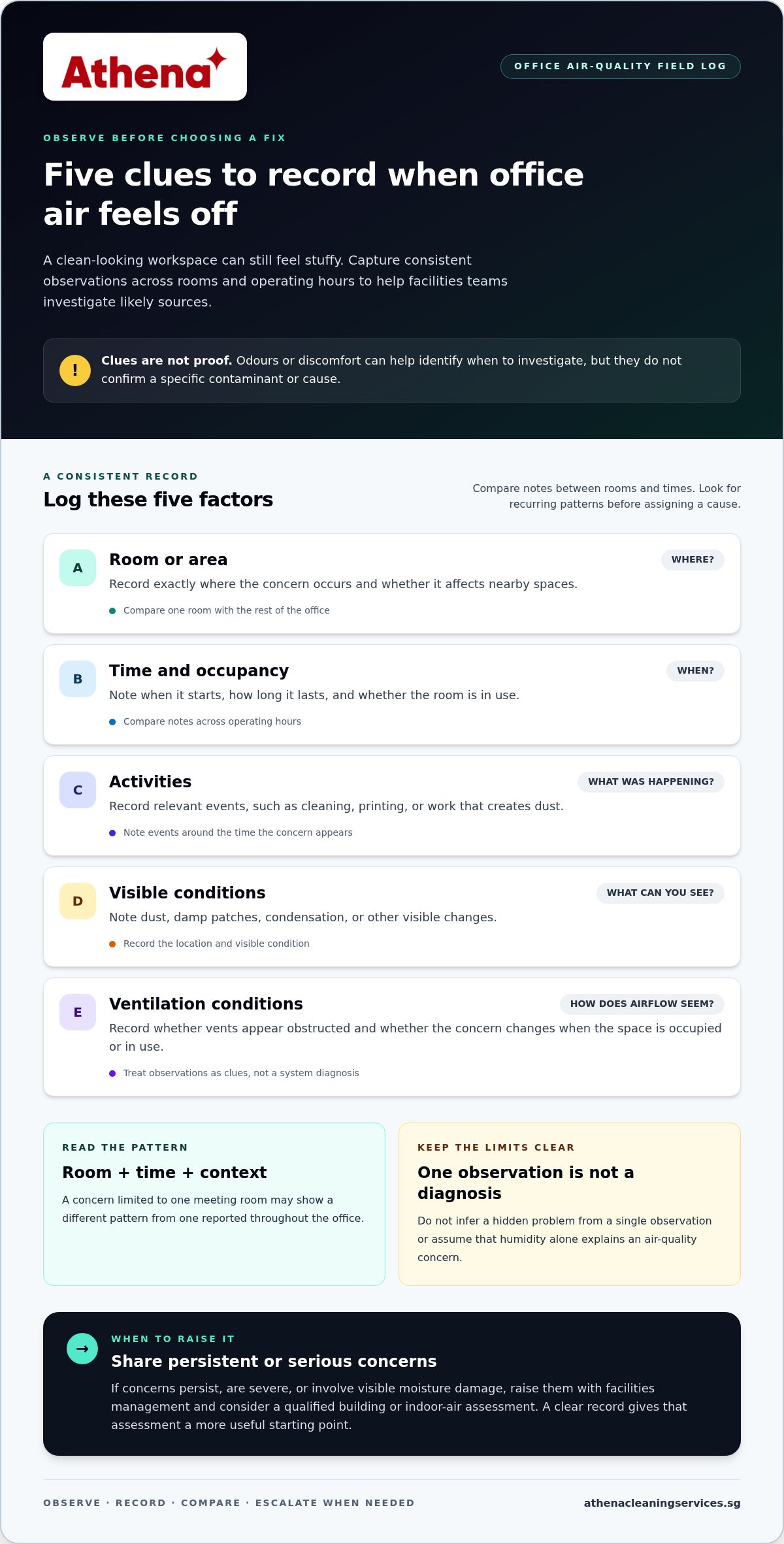The height and width of the screenshot is (1544, 784).
Task: Click the Share persistent or serious concerns heading
Action: [274, 1361]
